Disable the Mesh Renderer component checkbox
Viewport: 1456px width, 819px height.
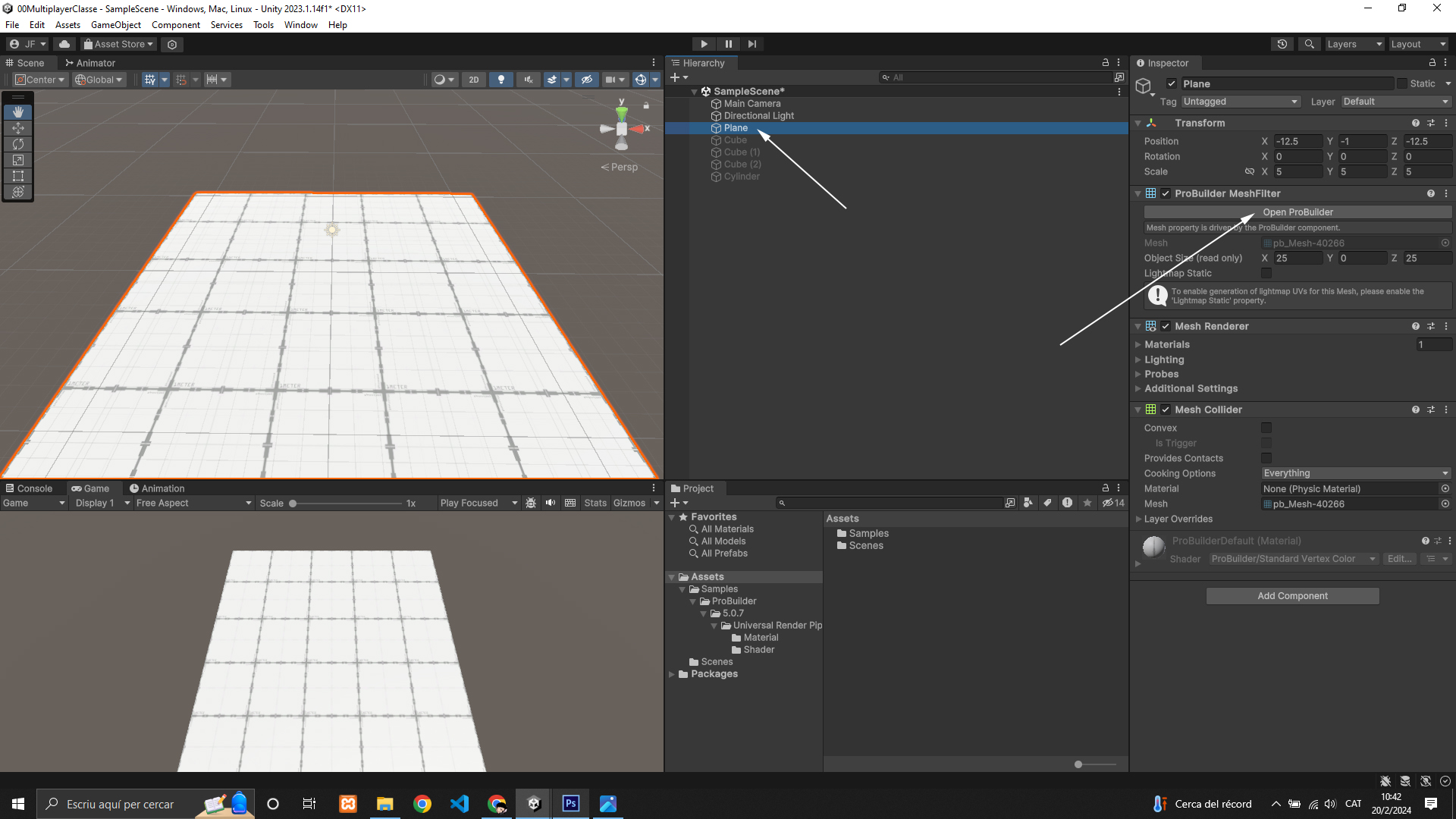tap(1166, 326)
